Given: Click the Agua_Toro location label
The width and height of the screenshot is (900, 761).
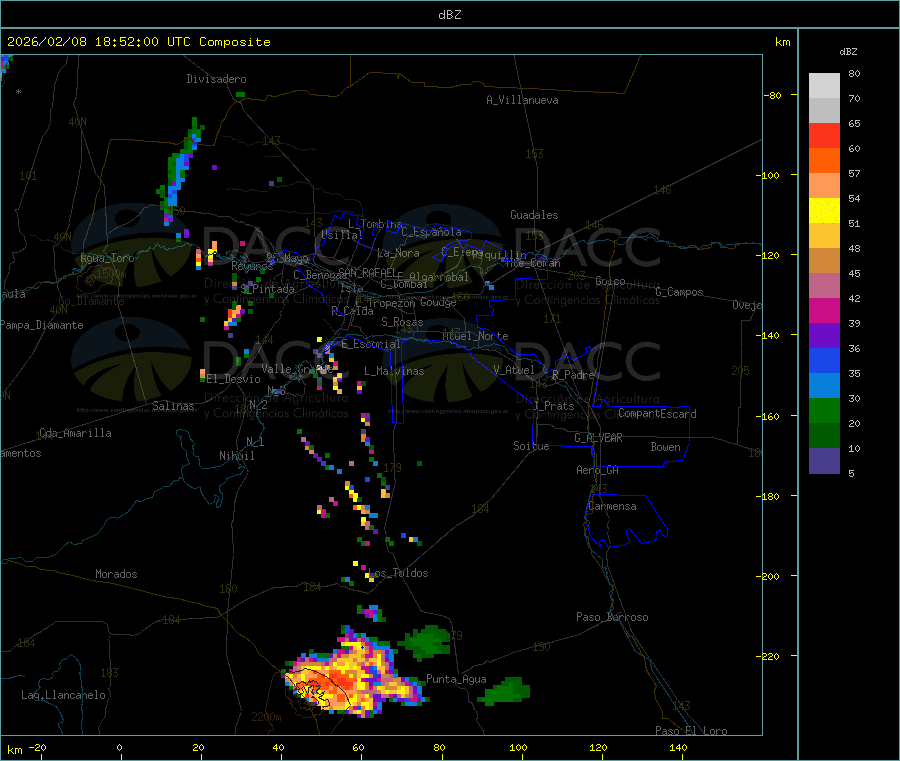Looking at the screenshot, I should click(x=107, y=258).
